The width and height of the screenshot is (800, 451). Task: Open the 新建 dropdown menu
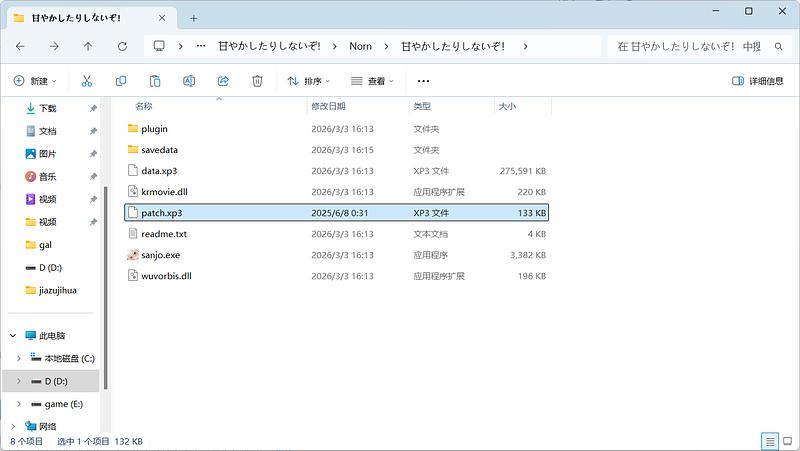pos(35,81)
